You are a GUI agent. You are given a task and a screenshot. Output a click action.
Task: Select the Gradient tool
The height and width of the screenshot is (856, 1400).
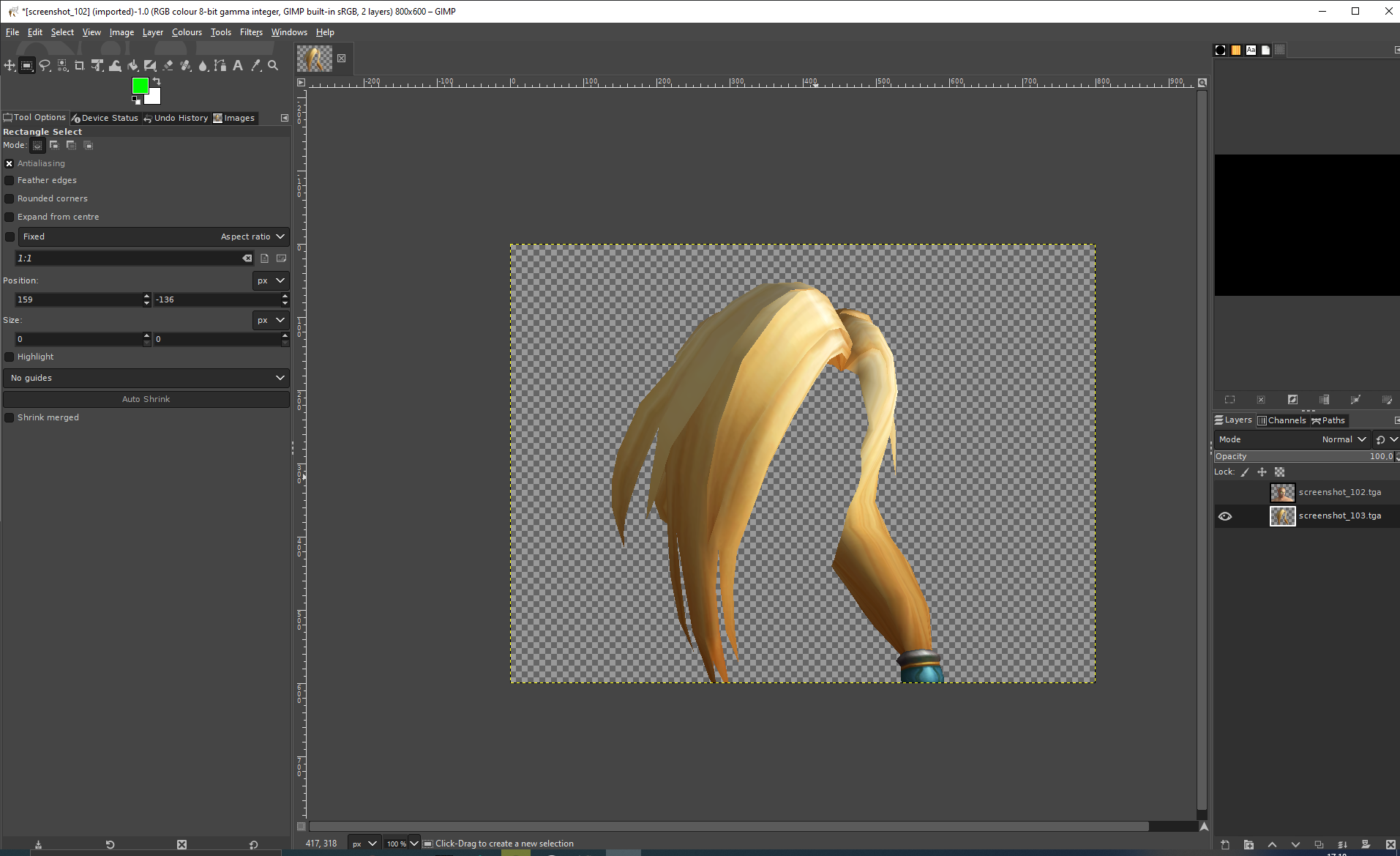(x=150, y=66)
